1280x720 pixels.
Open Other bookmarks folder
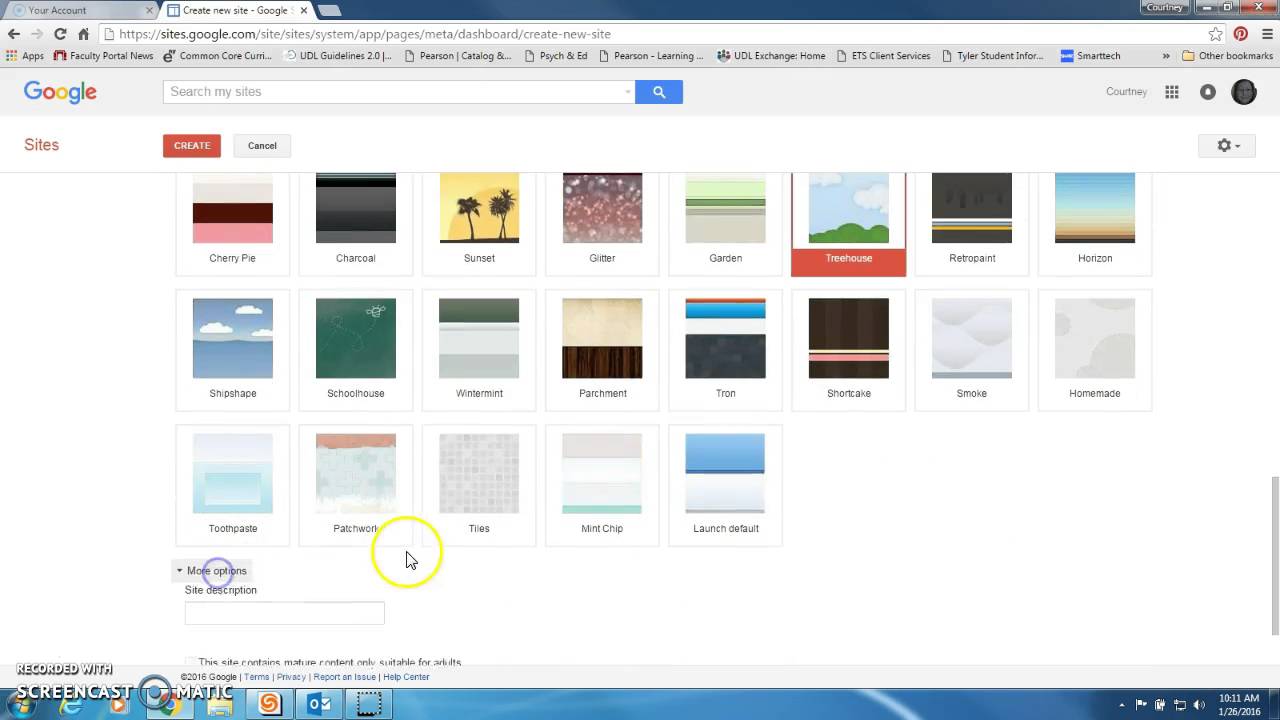[1227, 56]
